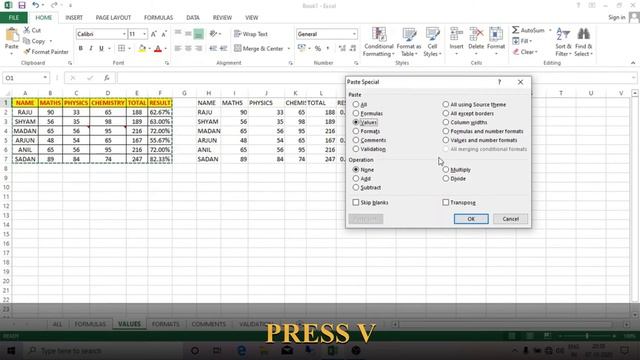
Task: Open Sort & Filter menu
Action: (x=563, y=42)
